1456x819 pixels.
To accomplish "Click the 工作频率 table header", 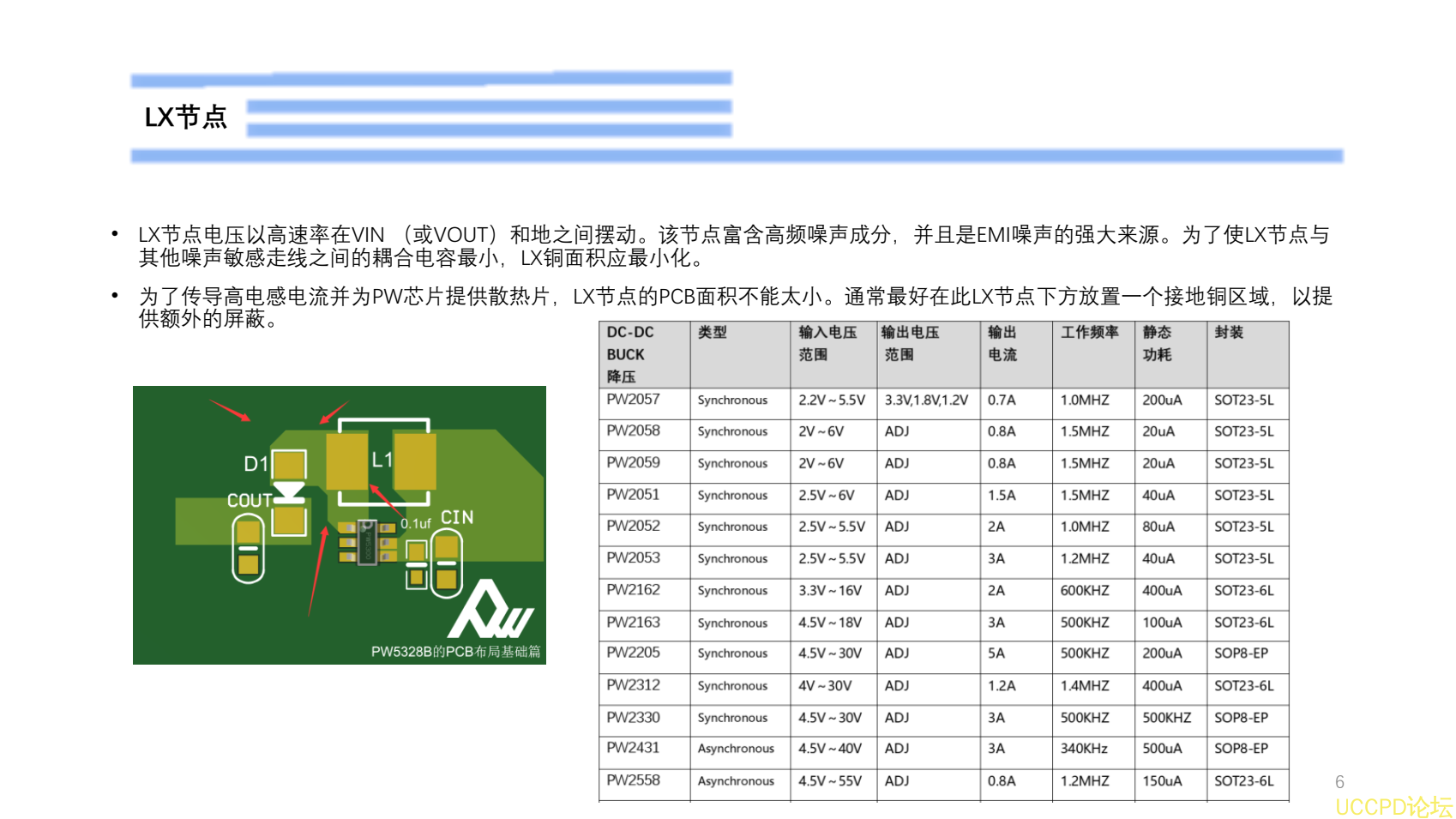I will pyautogui.click(x=1089, y=334).
